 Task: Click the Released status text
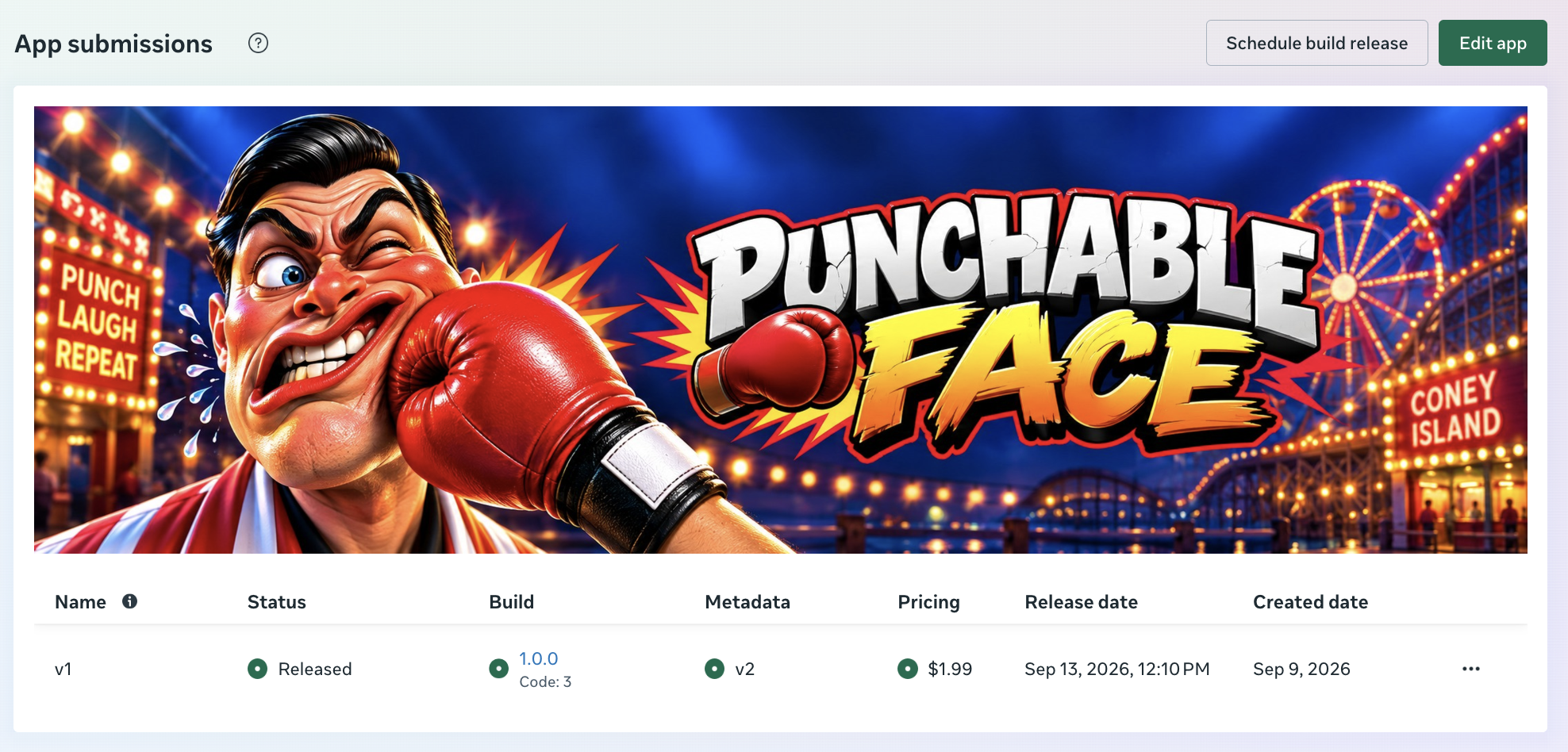pyautogui.click(x=314, y=669)
